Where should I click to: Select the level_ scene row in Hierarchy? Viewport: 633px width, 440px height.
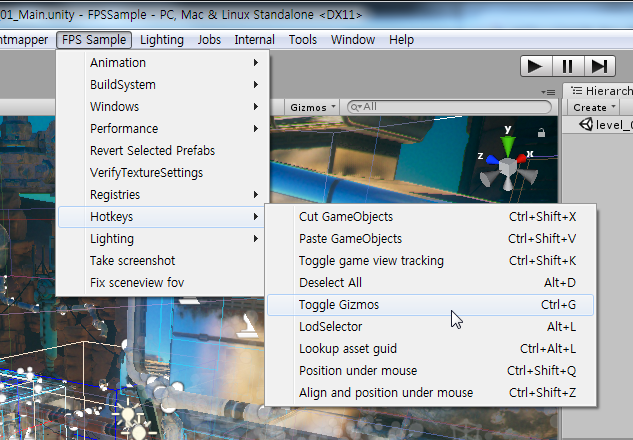(598, 125)
